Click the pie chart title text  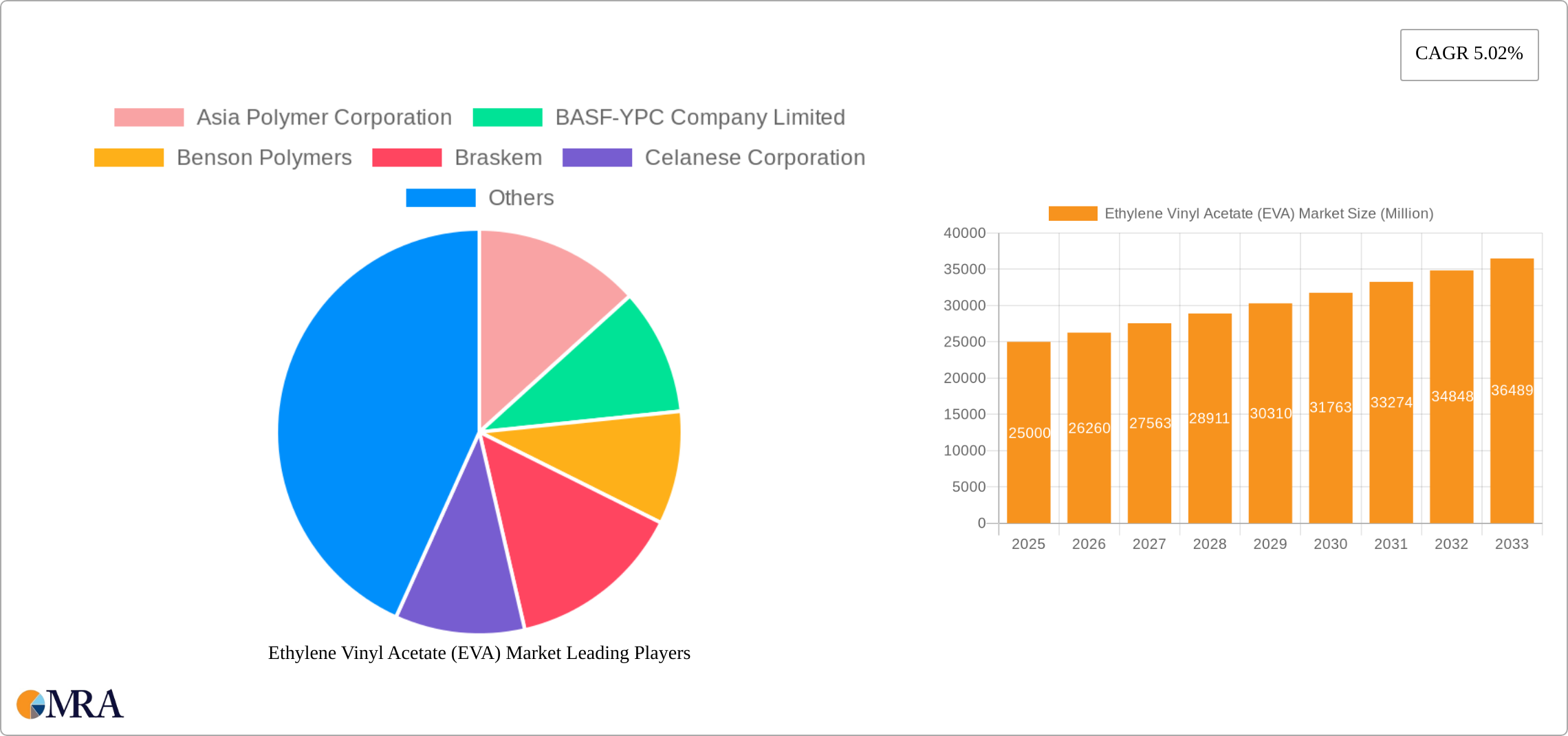479,653
